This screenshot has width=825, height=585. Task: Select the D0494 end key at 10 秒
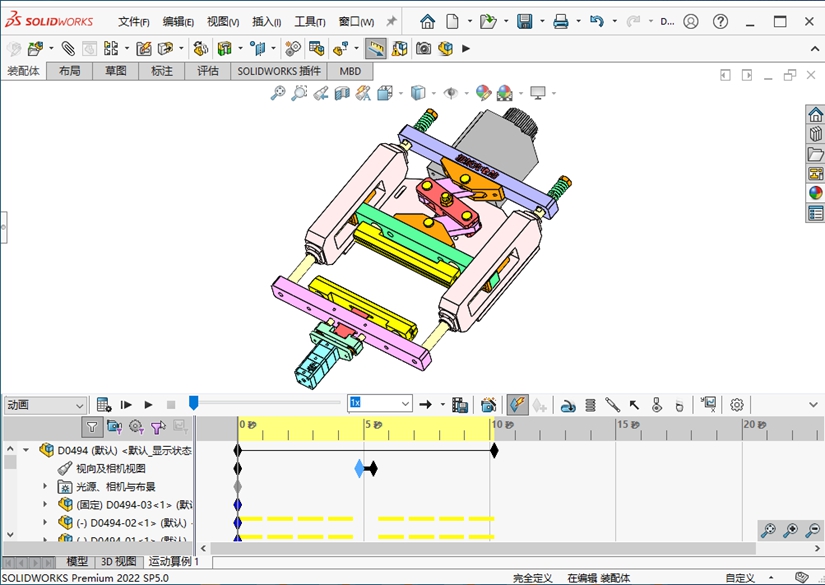(494, 450)
